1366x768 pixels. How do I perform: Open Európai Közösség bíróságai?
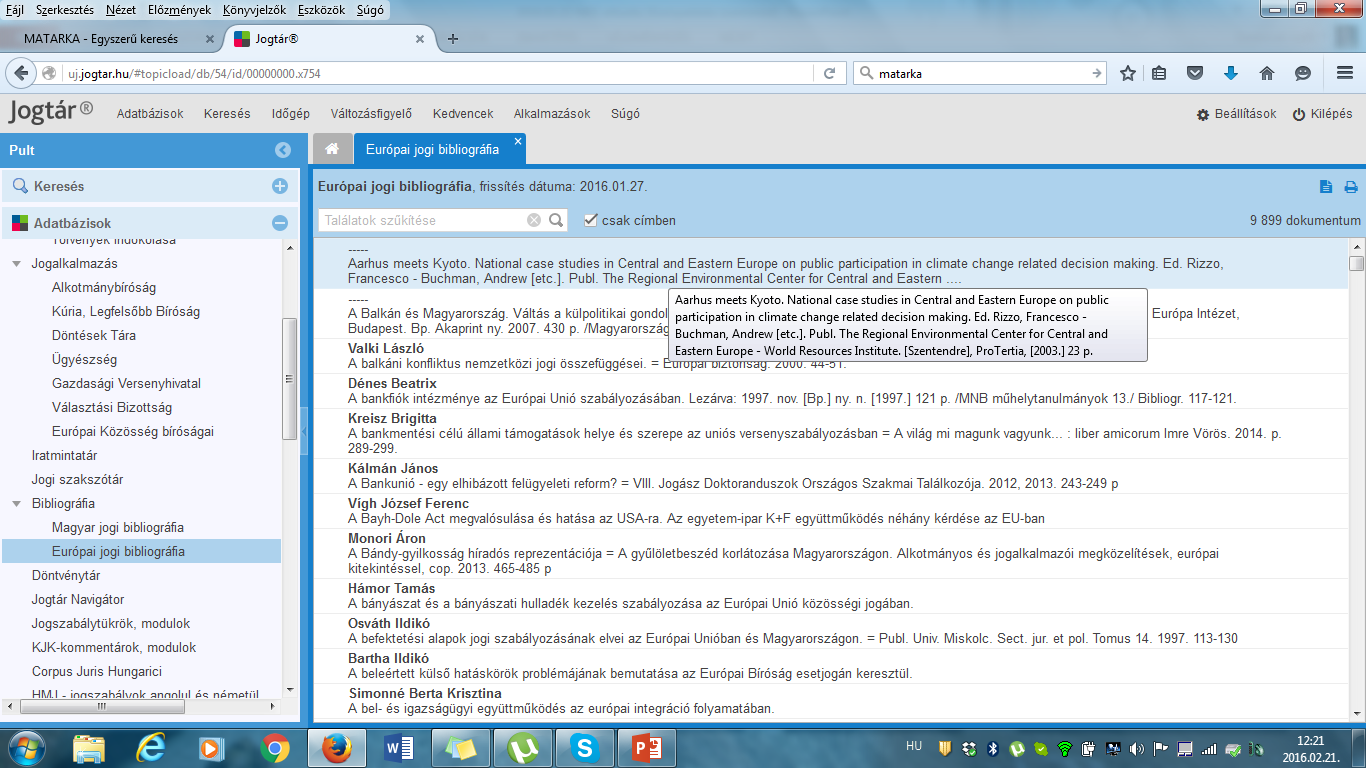(x=133, y=432)
